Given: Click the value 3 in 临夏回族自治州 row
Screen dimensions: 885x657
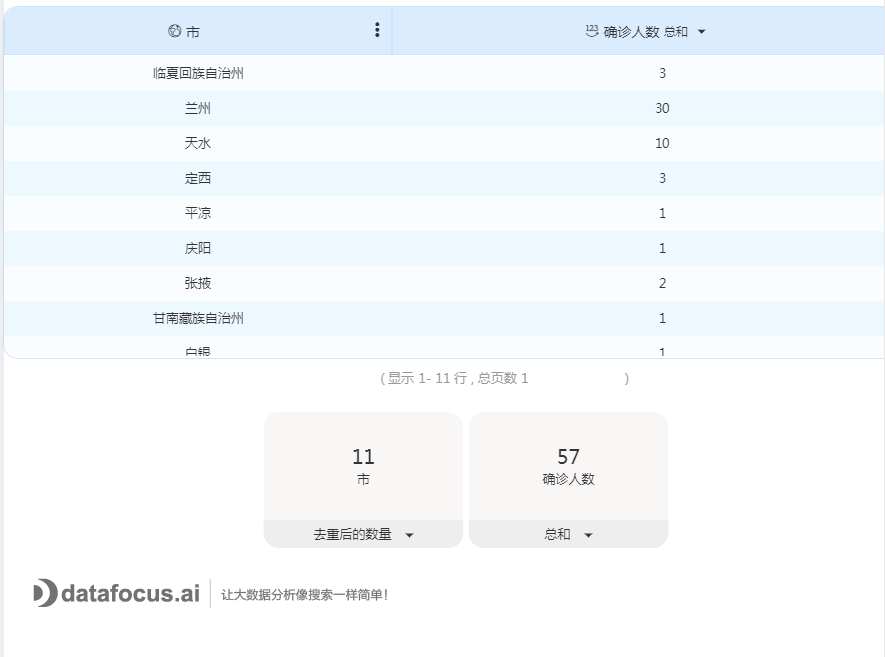Looking at the screenshot, I should click(662, 73).
